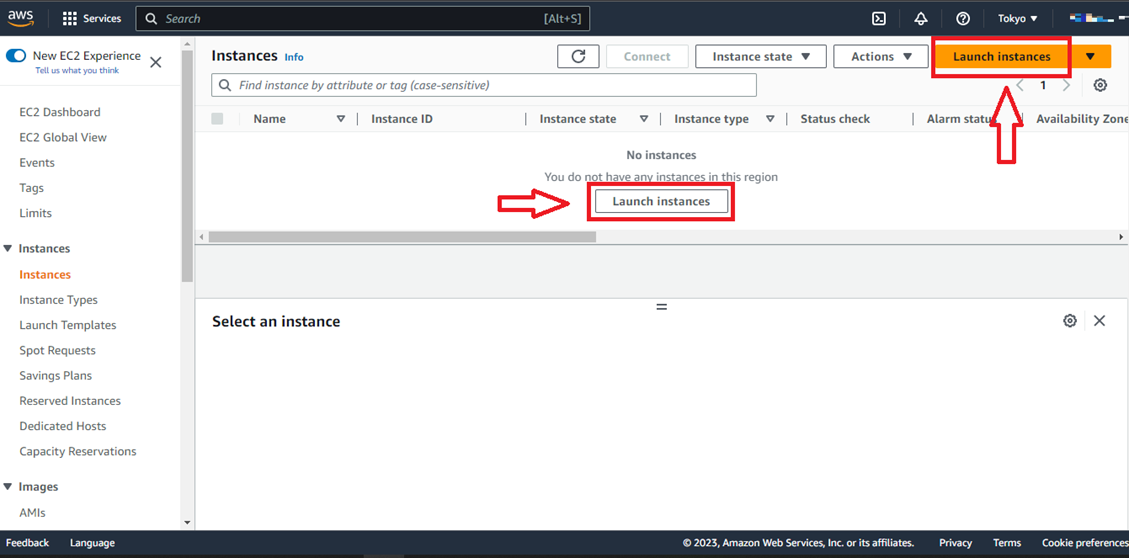
Task: Click the split panel resize handle
Action: (x=662, y=307)
